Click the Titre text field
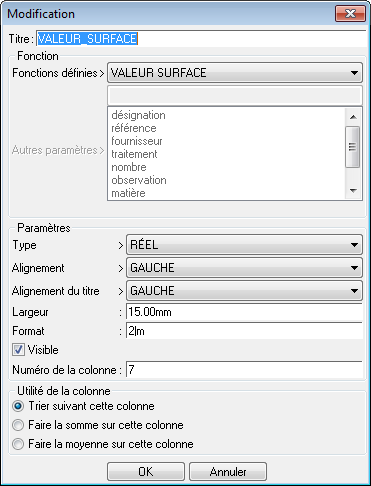Viewport: 371px width, 486px height. coord(201,39)
